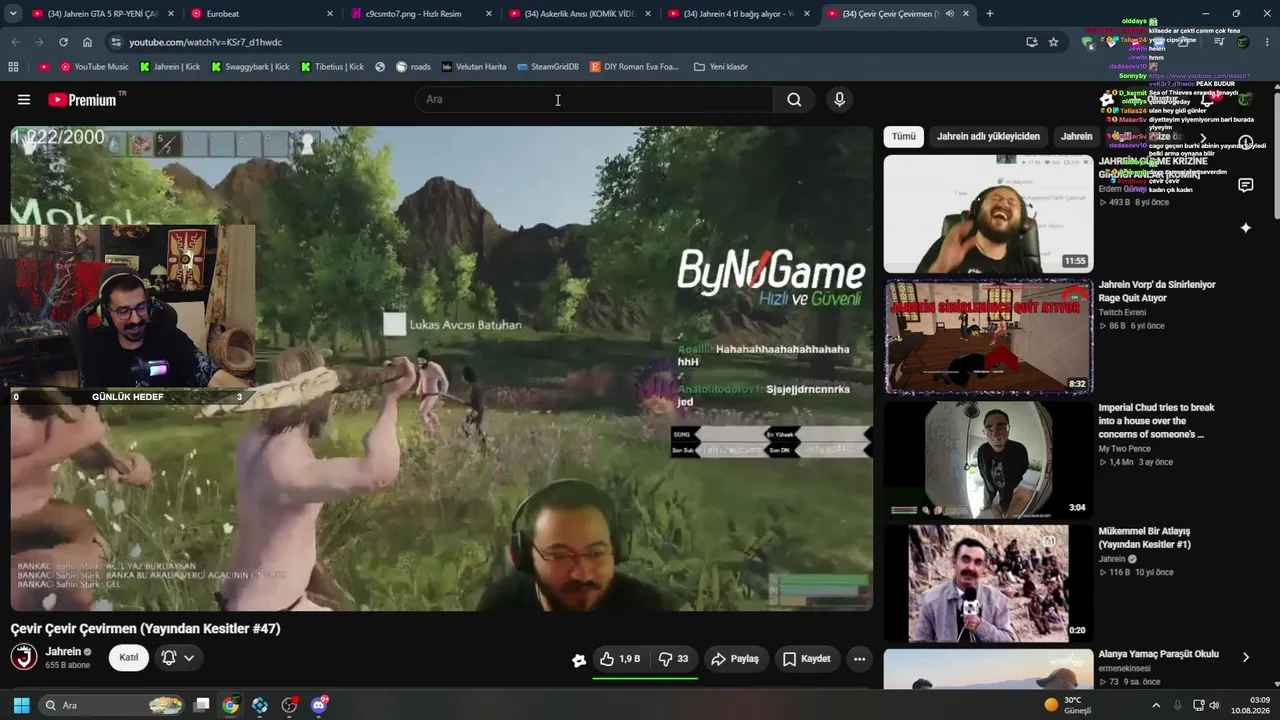Play the Imperial Chud video thumbnail
This screenshot has height=720, width=1280.
[x=988, y=460]
